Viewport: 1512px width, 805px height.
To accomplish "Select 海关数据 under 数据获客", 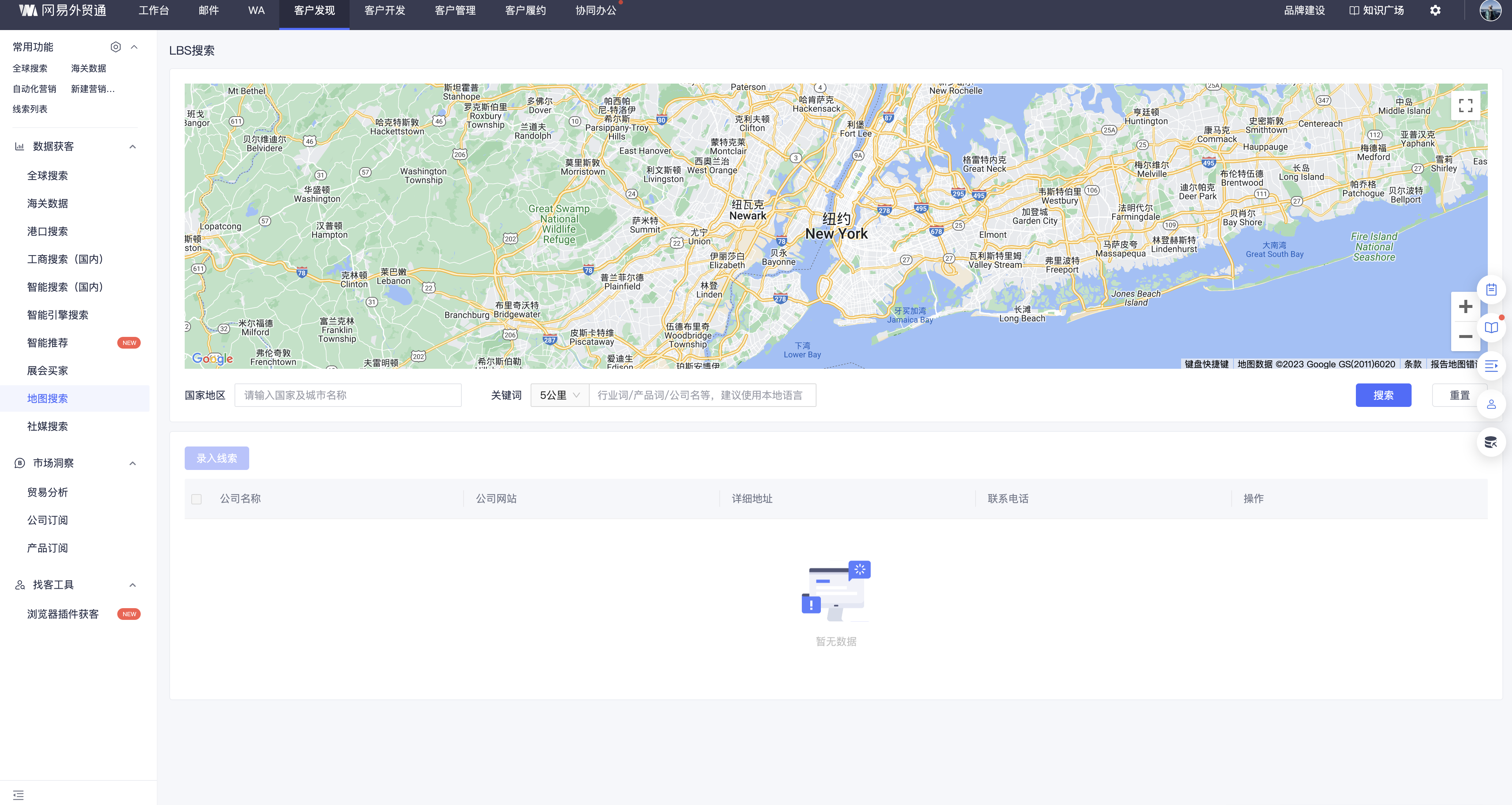I will coord(48,203).
